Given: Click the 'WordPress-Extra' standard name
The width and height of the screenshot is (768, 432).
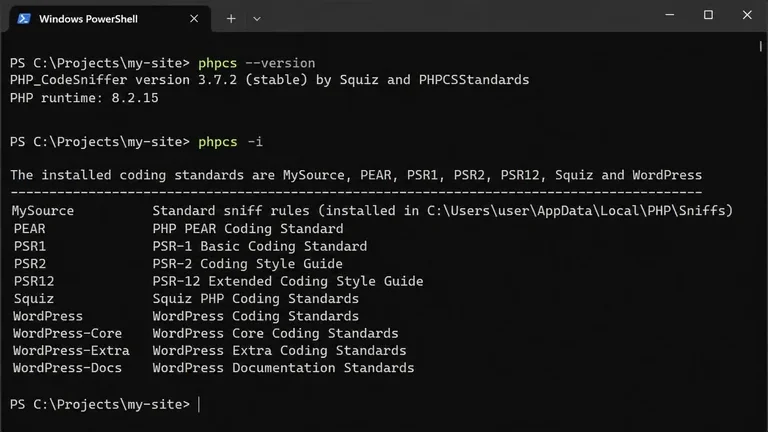Looking at the screenshot, I should [x=72, y=351].
